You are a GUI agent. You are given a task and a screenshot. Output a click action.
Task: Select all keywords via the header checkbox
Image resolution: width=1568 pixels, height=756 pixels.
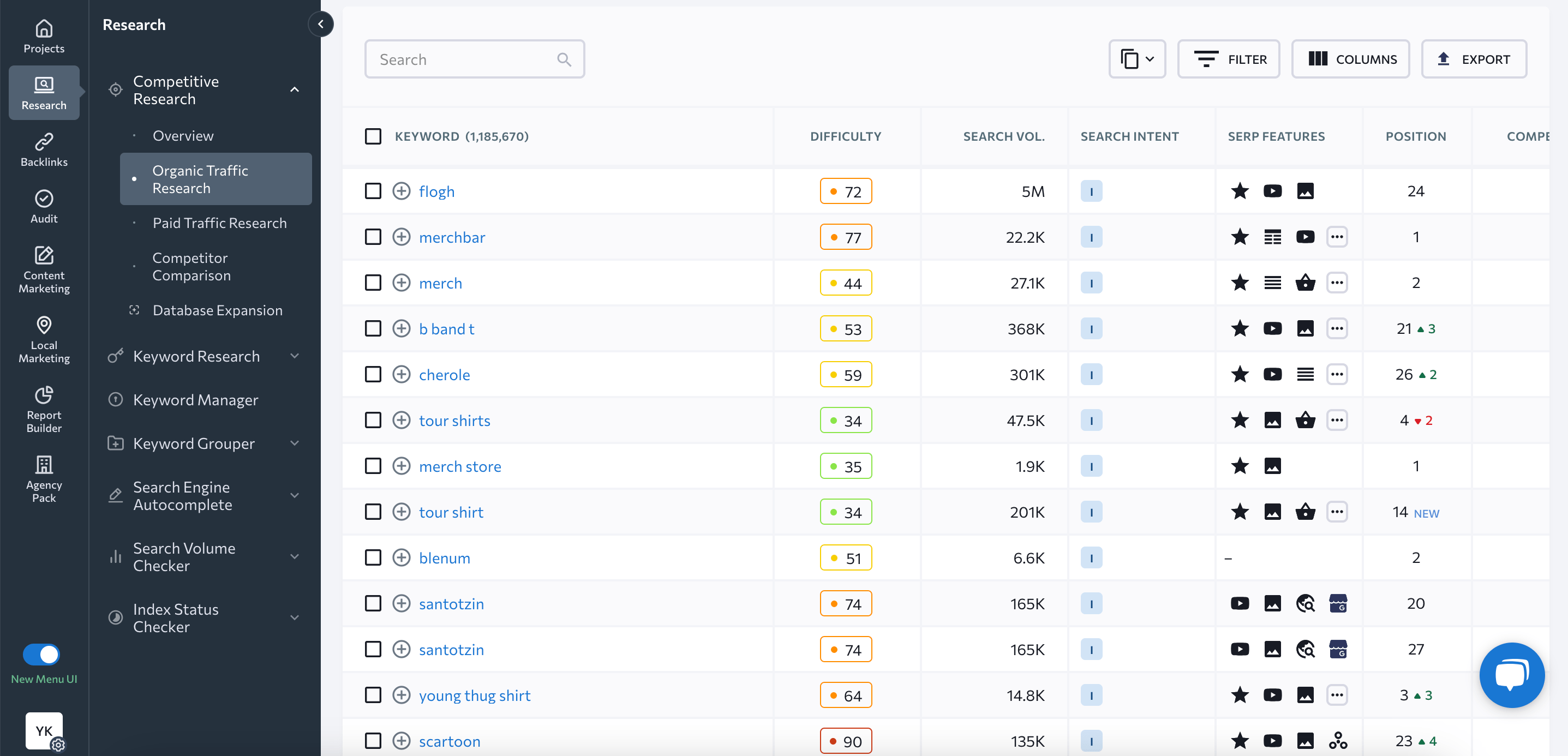point(373,136)
